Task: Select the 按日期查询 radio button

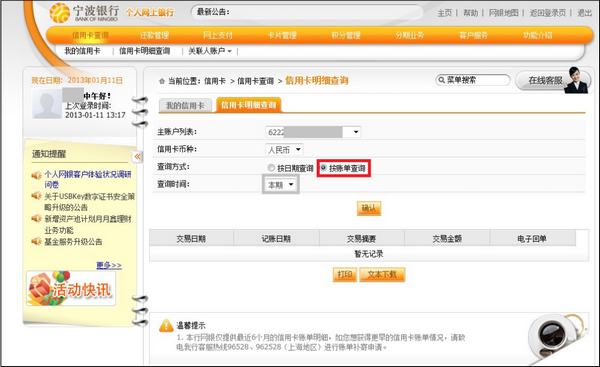Action: point(271,168)
